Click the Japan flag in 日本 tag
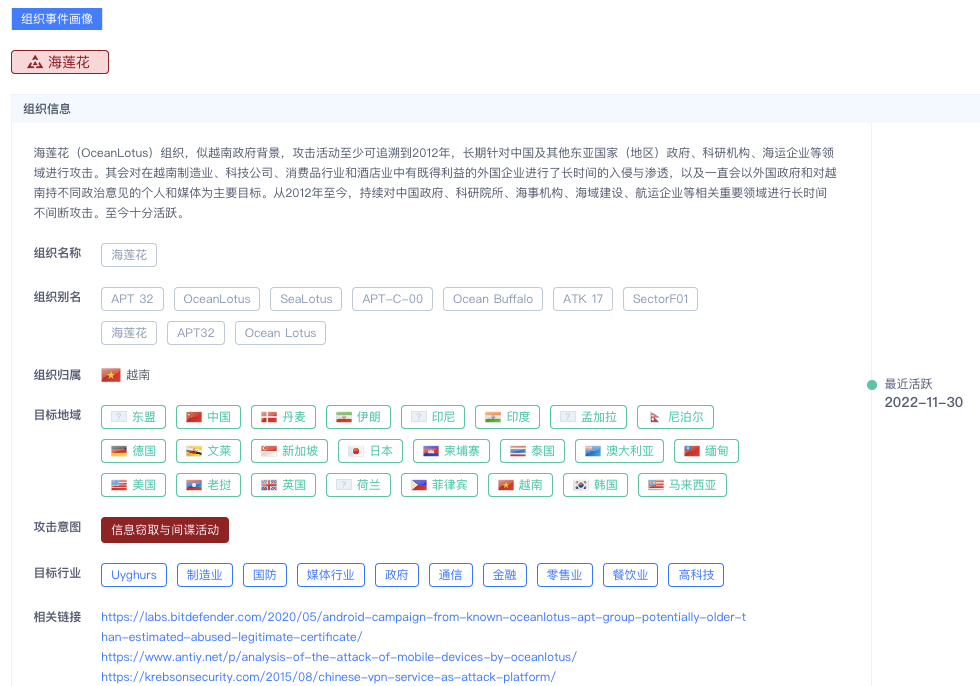This screenshot has height=686, width=980. coord(355,451)
